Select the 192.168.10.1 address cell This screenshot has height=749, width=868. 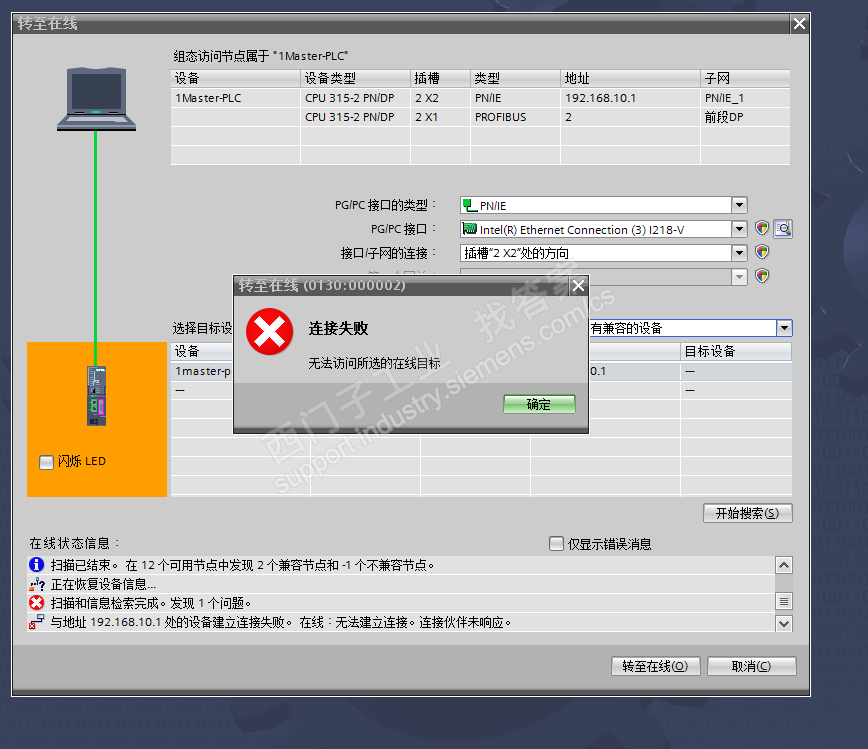click(x=631, y=98)
